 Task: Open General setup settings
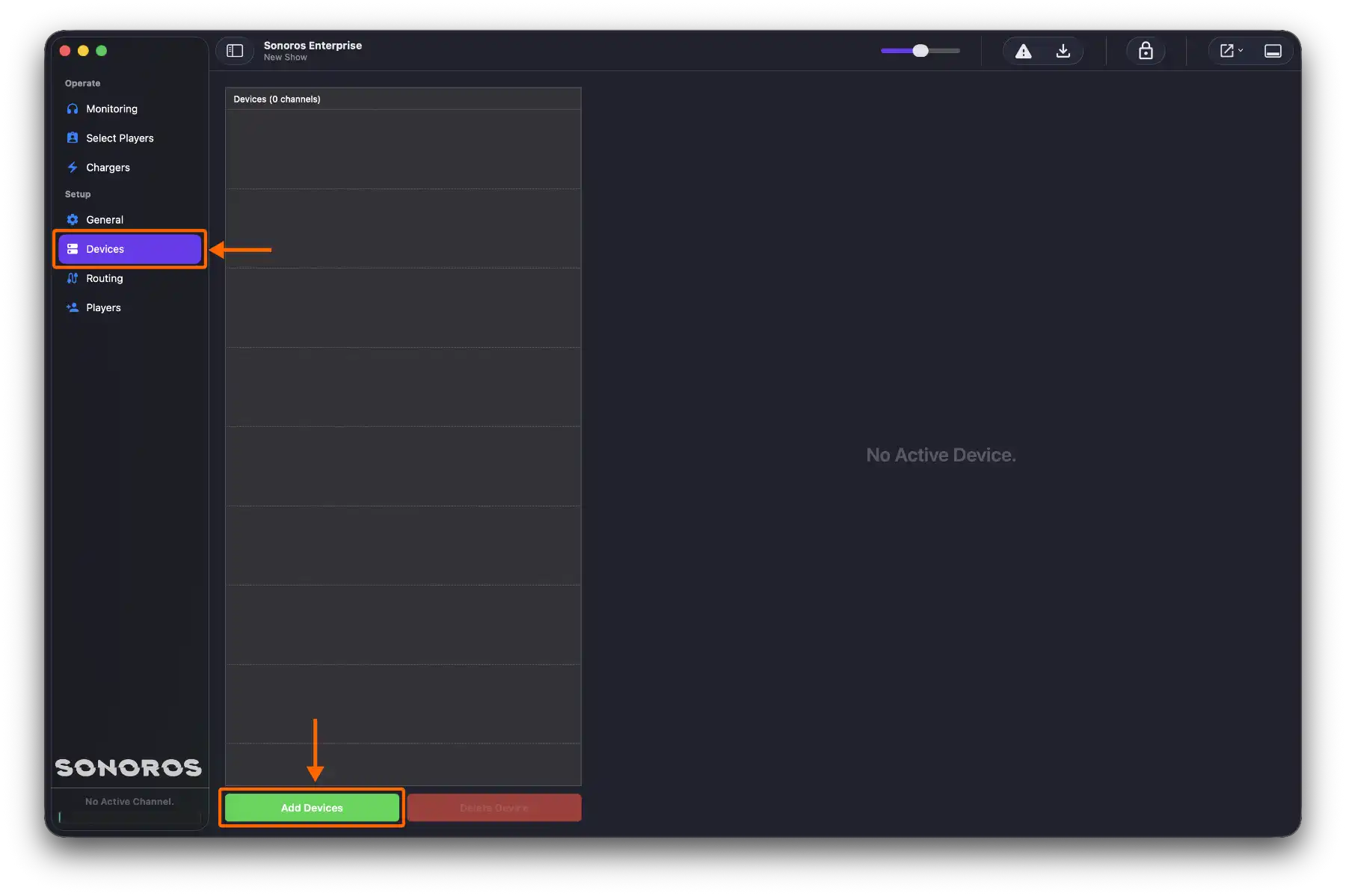click(129, 220)
